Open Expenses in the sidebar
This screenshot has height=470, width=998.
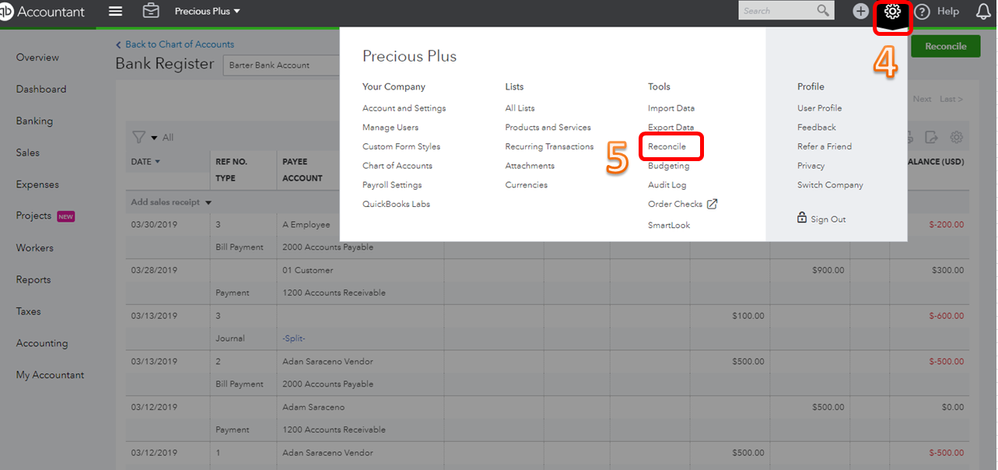coord(38,185)
